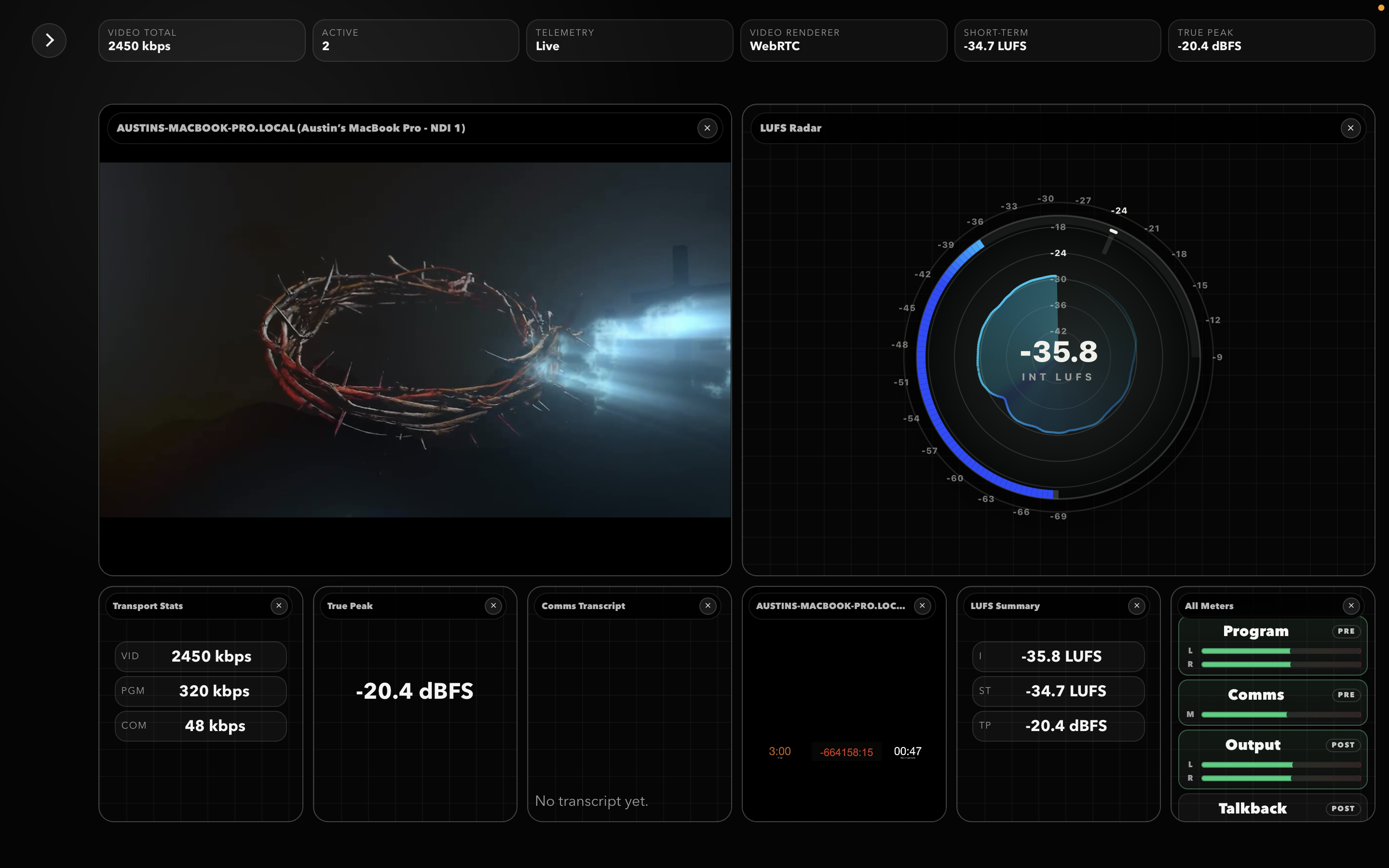The width and height of the screenshot is (1389, 868).
Task: Click the ST -34.7 LUFS summary row
Action: click(1059, 691)
